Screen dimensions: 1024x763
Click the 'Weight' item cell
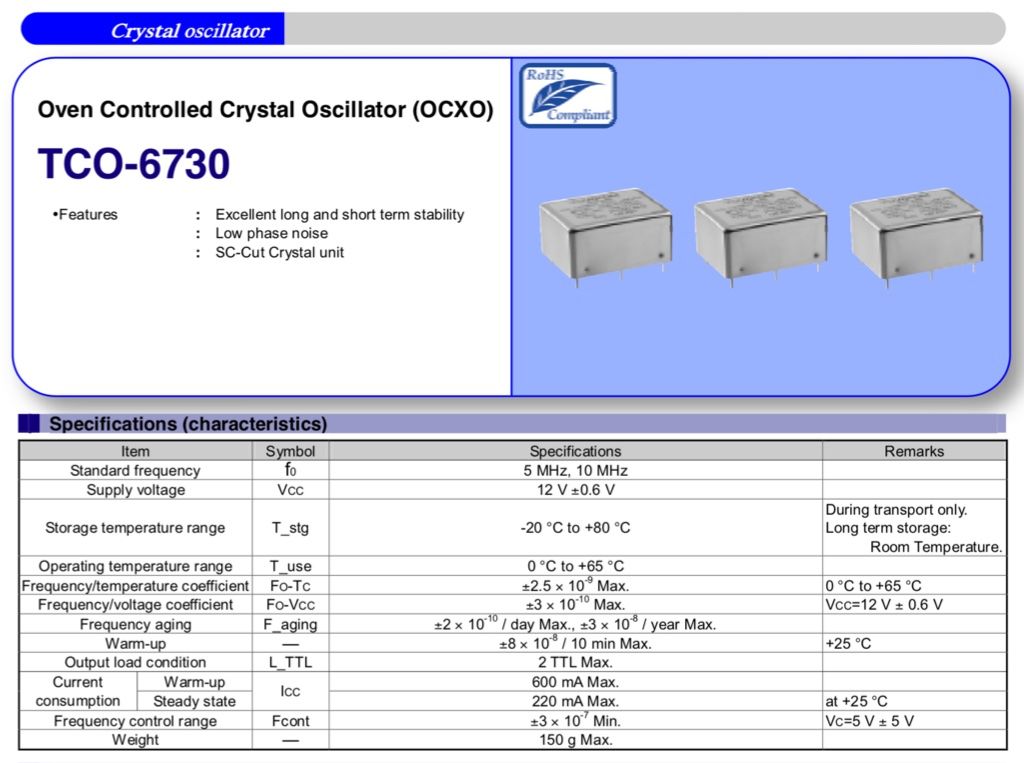coord(135,739)
